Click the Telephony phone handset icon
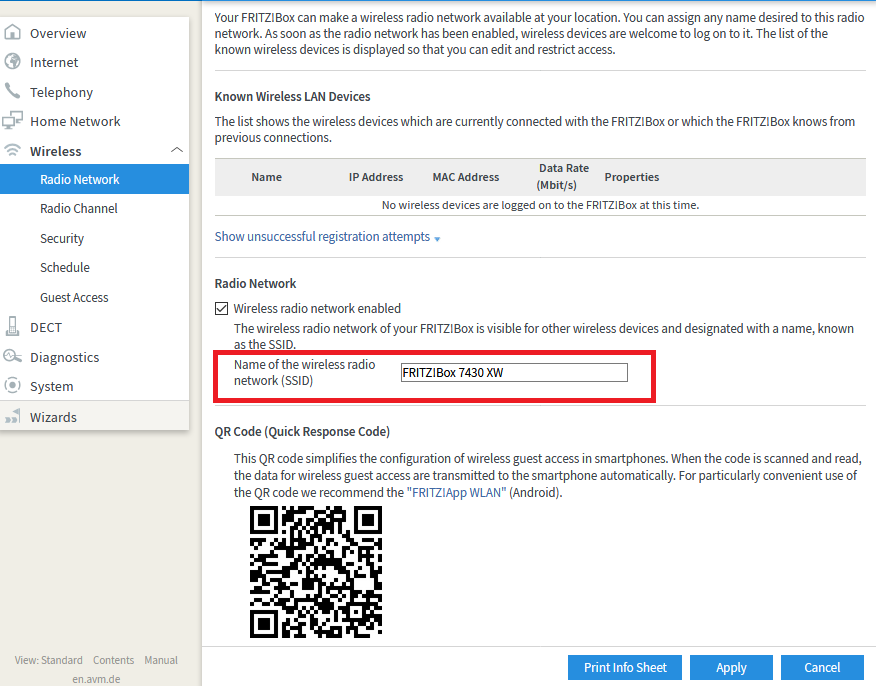 [12, 90]
